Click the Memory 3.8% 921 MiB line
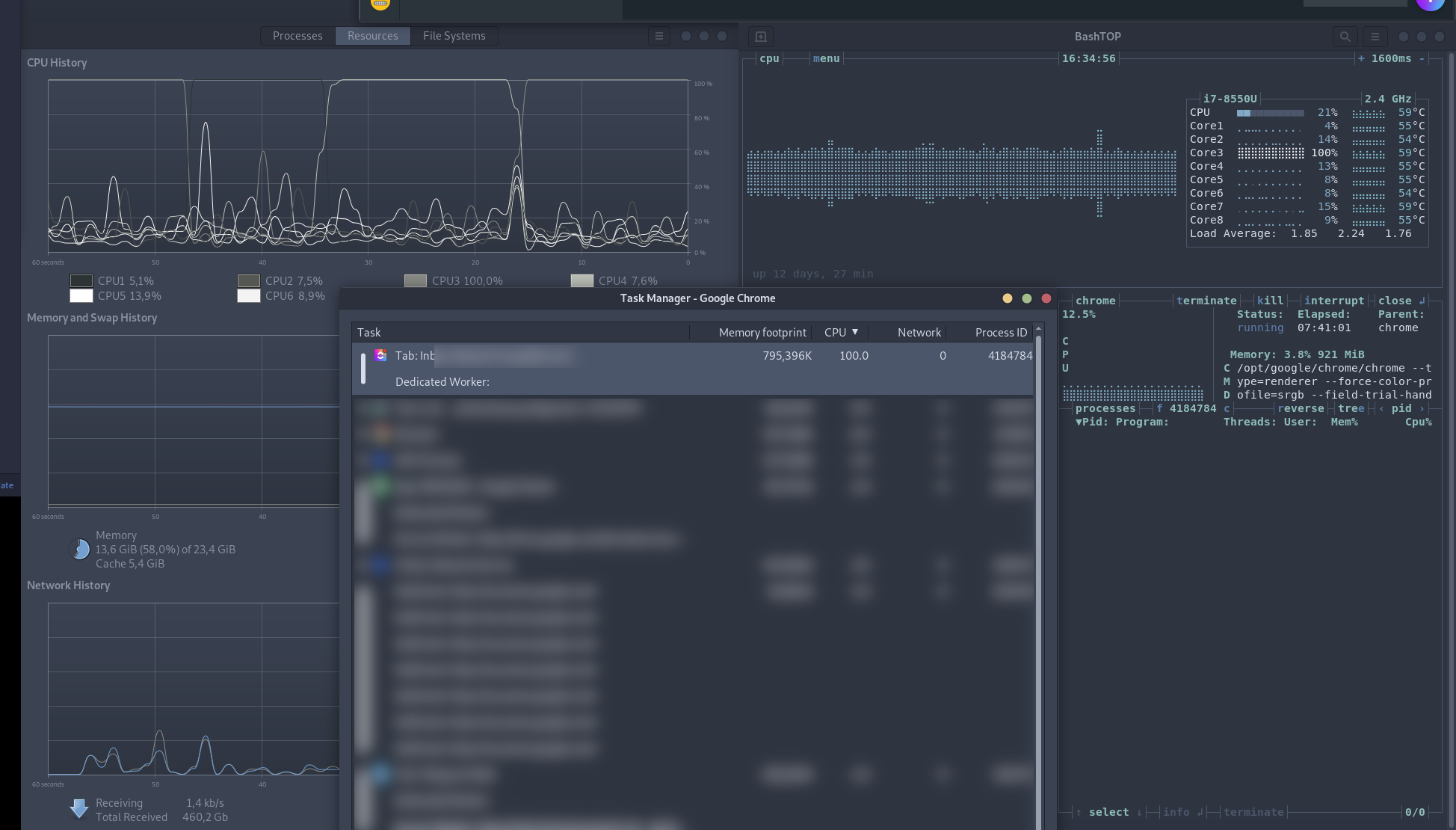 click(x=1297, y=354)
